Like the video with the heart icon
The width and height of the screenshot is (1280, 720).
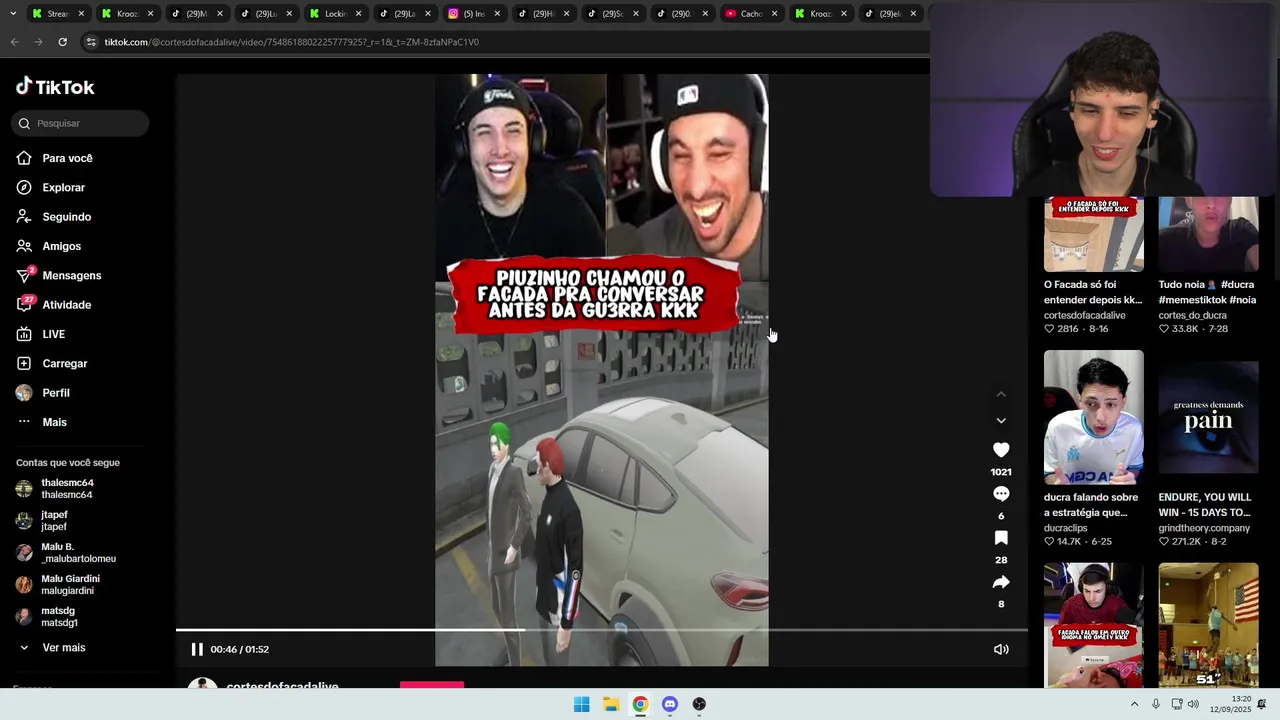tap(1001, 450)
